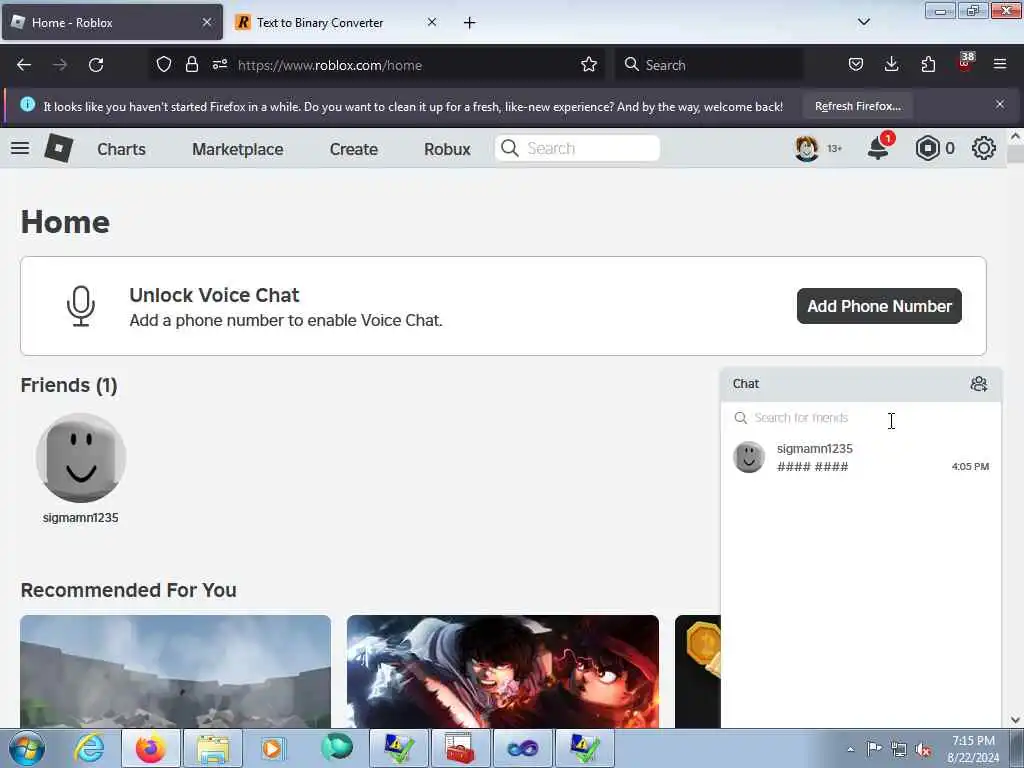Open the Firefox downloads panel
This screenshot has height=768, width=1024.
pos(891,64)
